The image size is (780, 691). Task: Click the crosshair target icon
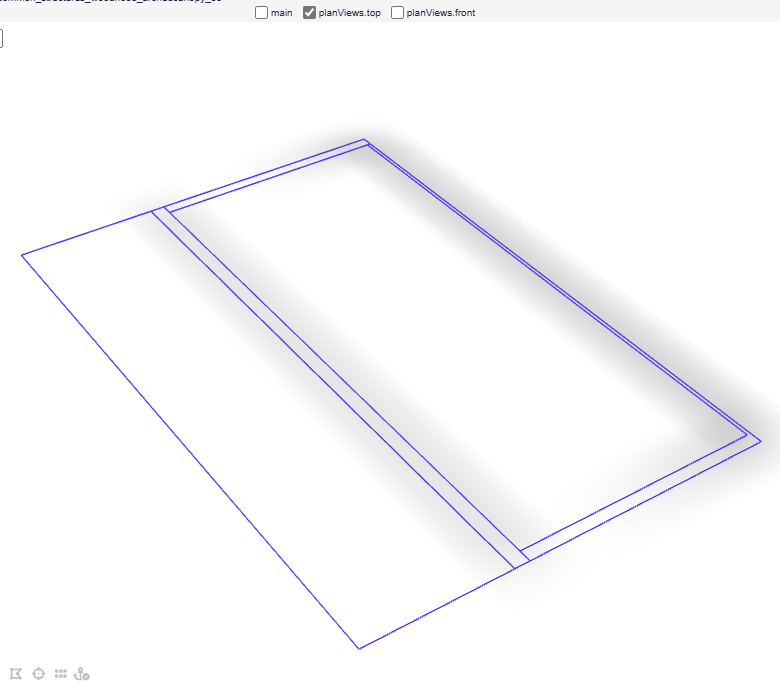coord(39,674)
